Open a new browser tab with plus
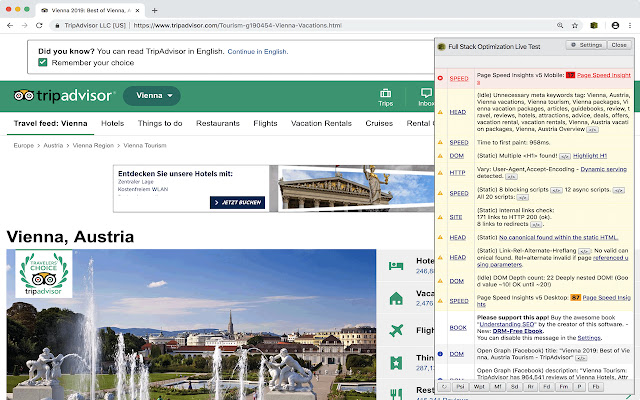Viewport: 640px width, 400px height. 154,10
